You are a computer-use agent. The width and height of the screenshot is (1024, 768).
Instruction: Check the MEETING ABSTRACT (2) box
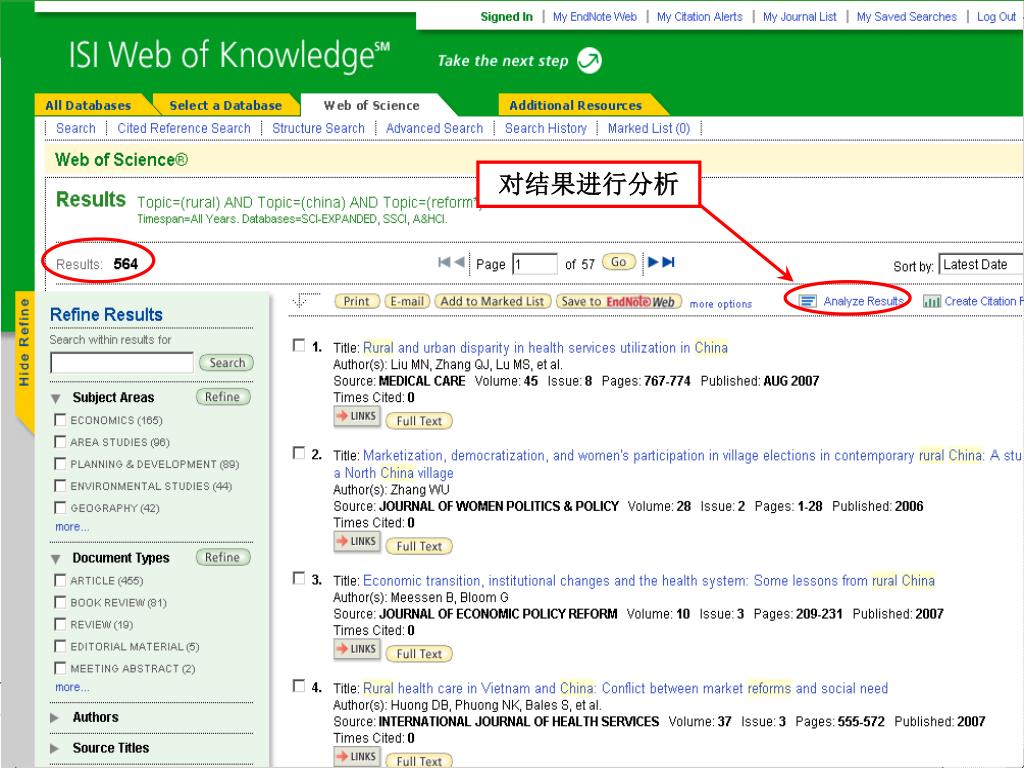(x=60, y=668)
